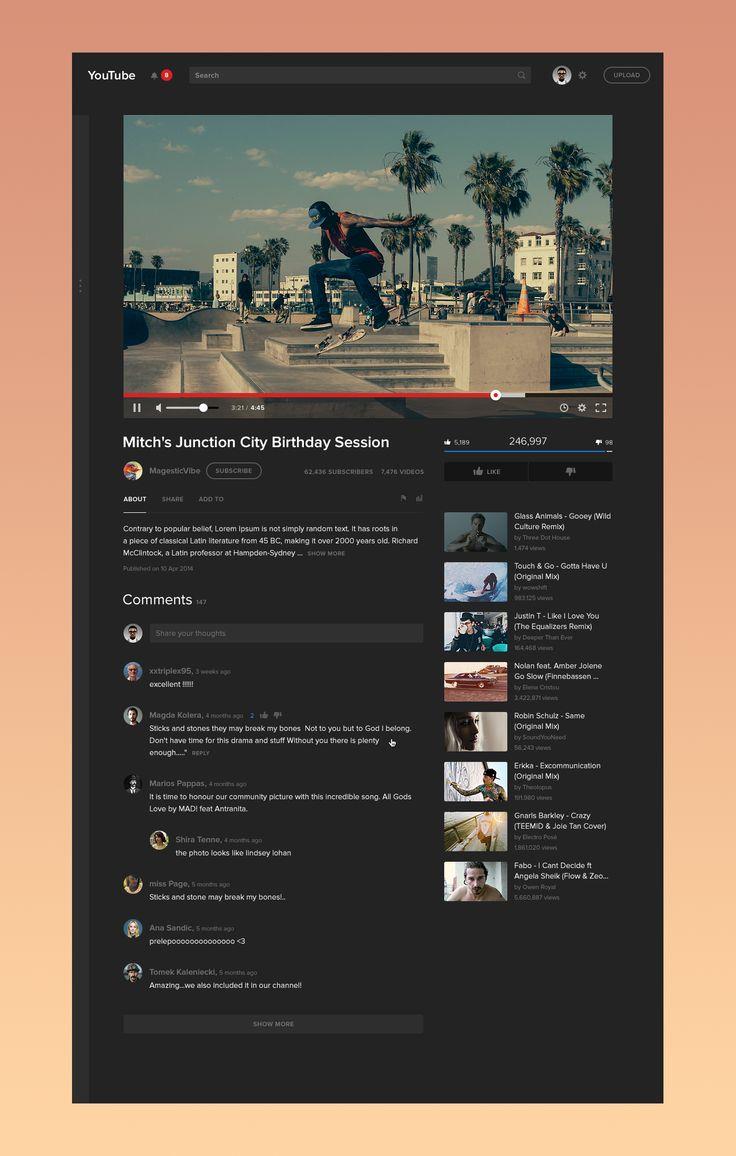Open the video statistics icon
This screenshot has height=1156, width=736.
point(419,498)
